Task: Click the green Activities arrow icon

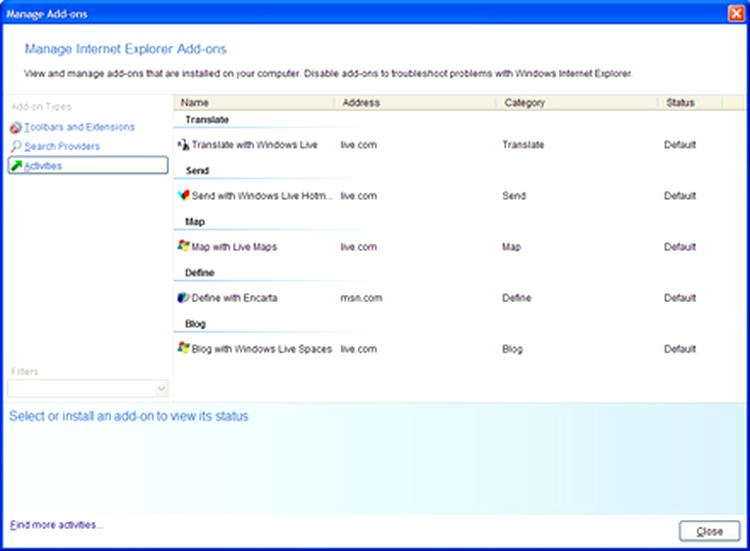Action: click(x=15, y=166)
